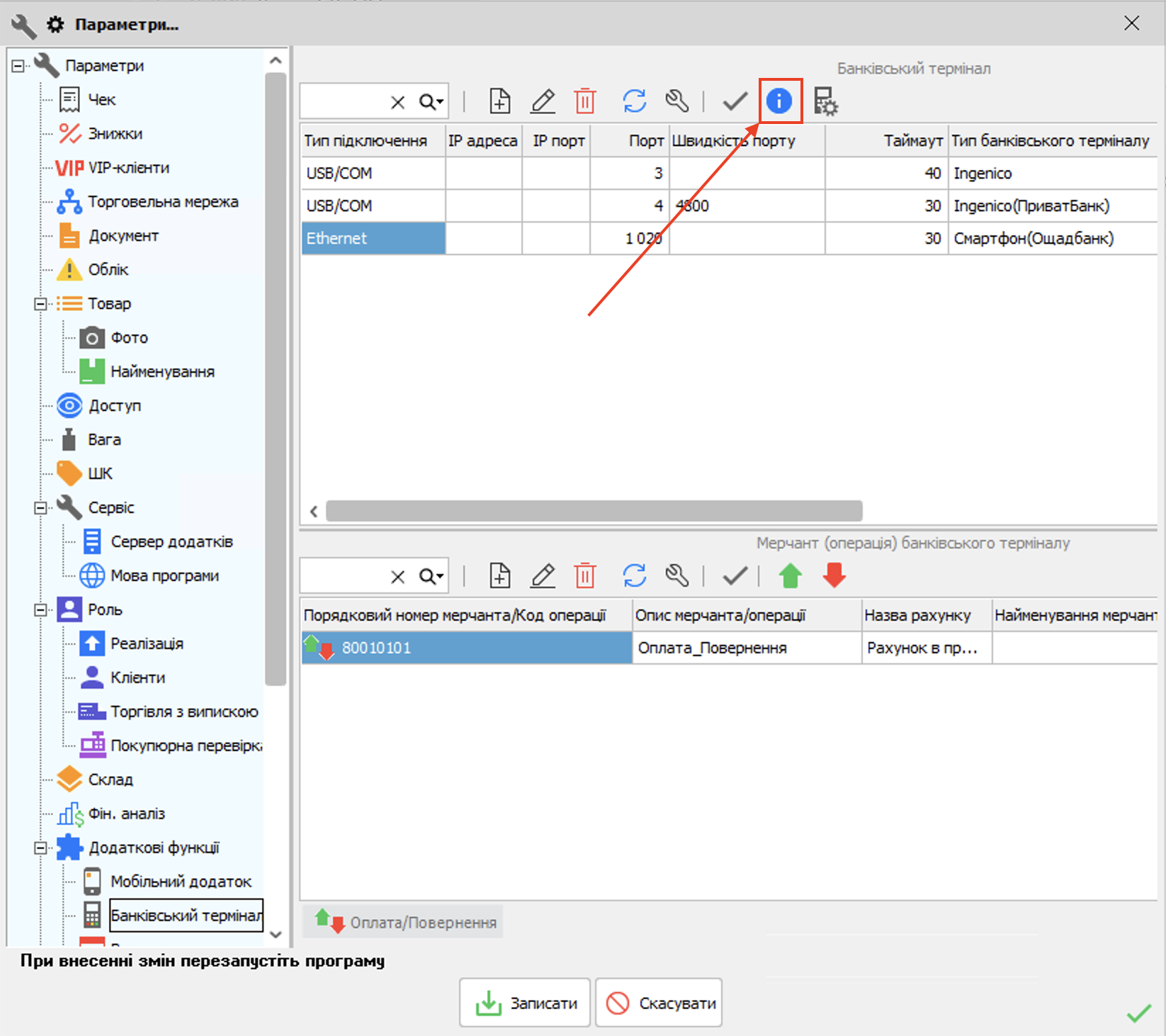Collapse the Сервіс tree node
This screenshot has width=1166, height=1036.
41,508
